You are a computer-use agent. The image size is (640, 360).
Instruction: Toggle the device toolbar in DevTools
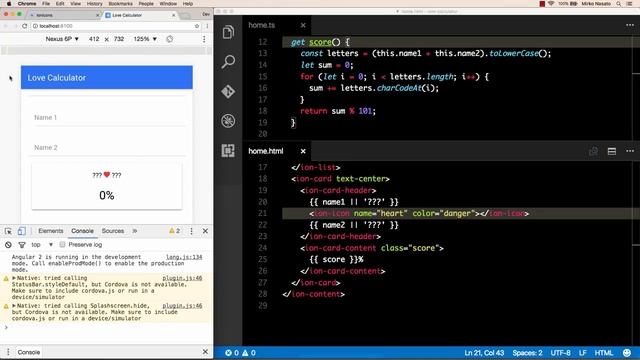(x=21, y=231)
